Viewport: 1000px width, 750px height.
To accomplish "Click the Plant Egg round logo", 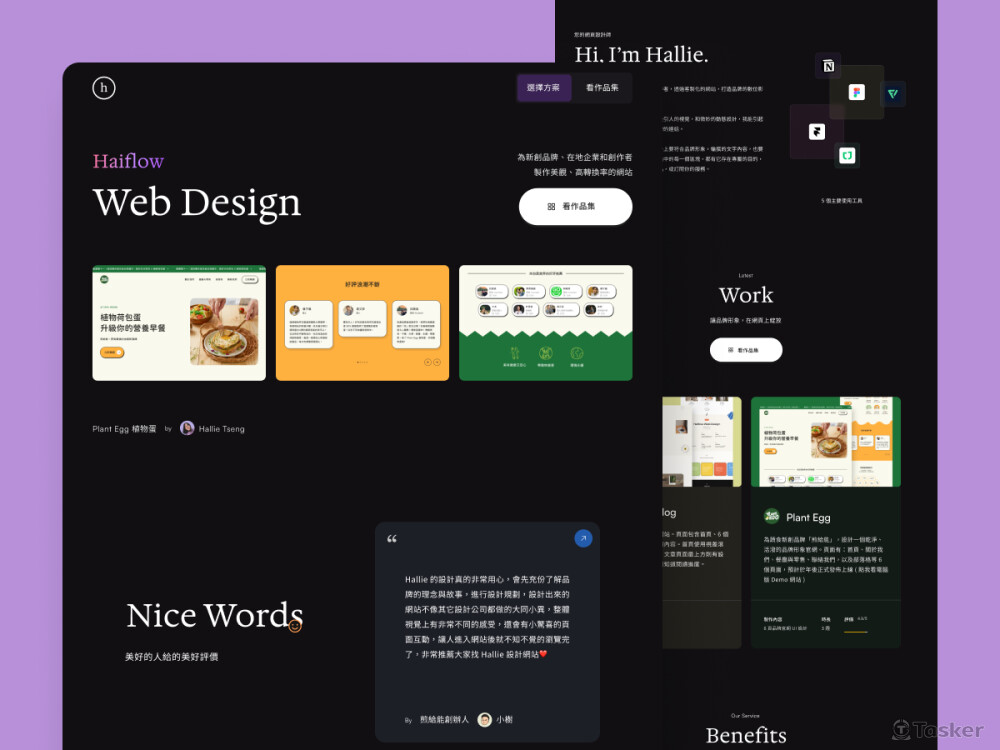I will point(772,516).
